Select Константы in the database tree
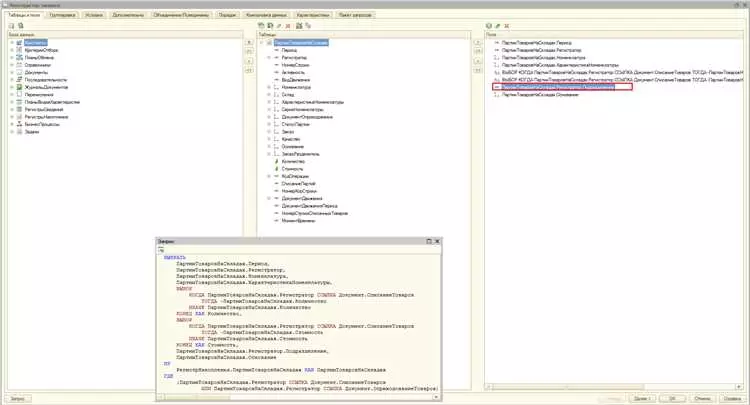The height and width of the screenshot is (405, 750). [35, 43]
